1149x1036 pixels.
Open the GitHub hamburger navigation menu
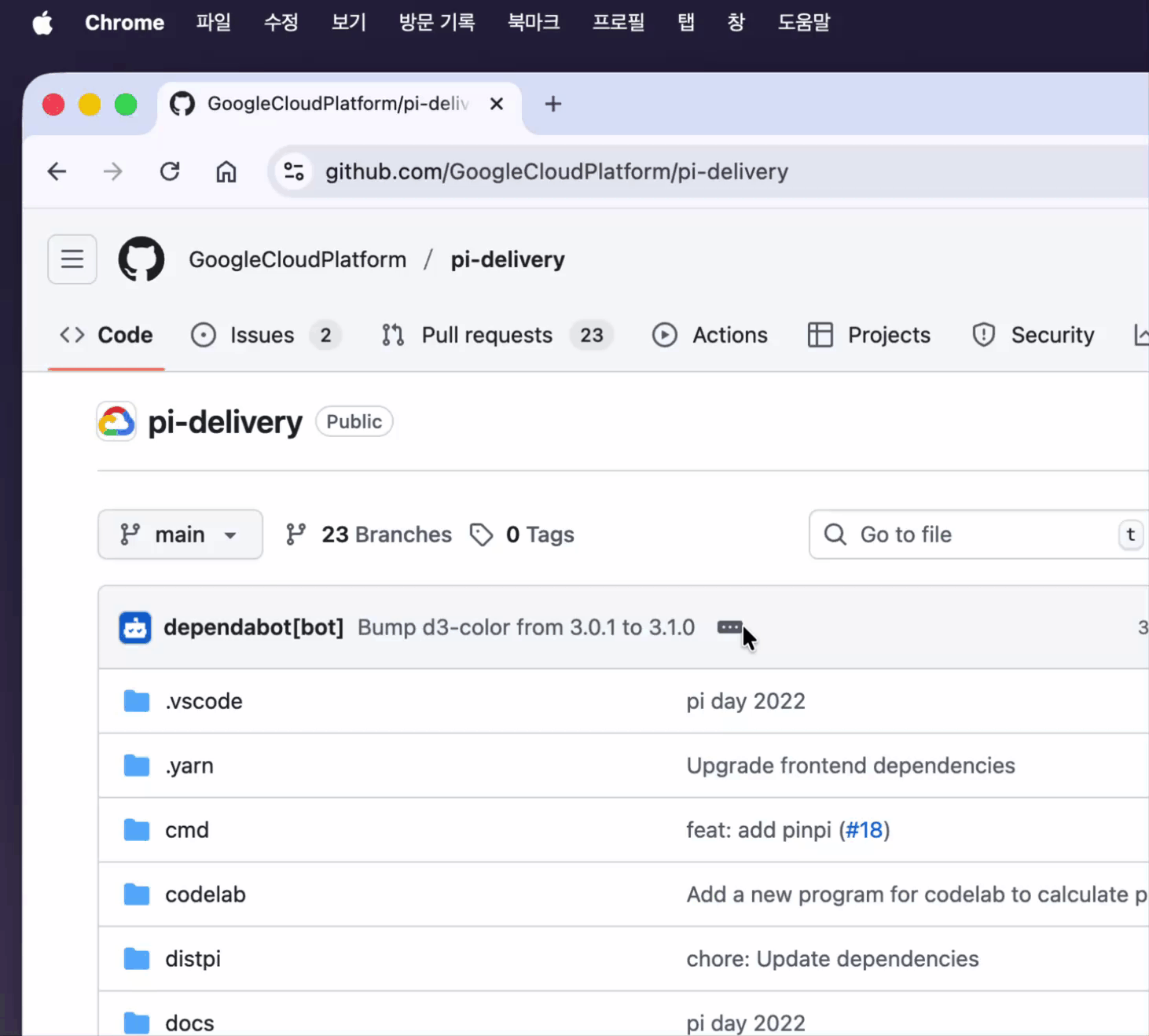(x=72, y=259)
